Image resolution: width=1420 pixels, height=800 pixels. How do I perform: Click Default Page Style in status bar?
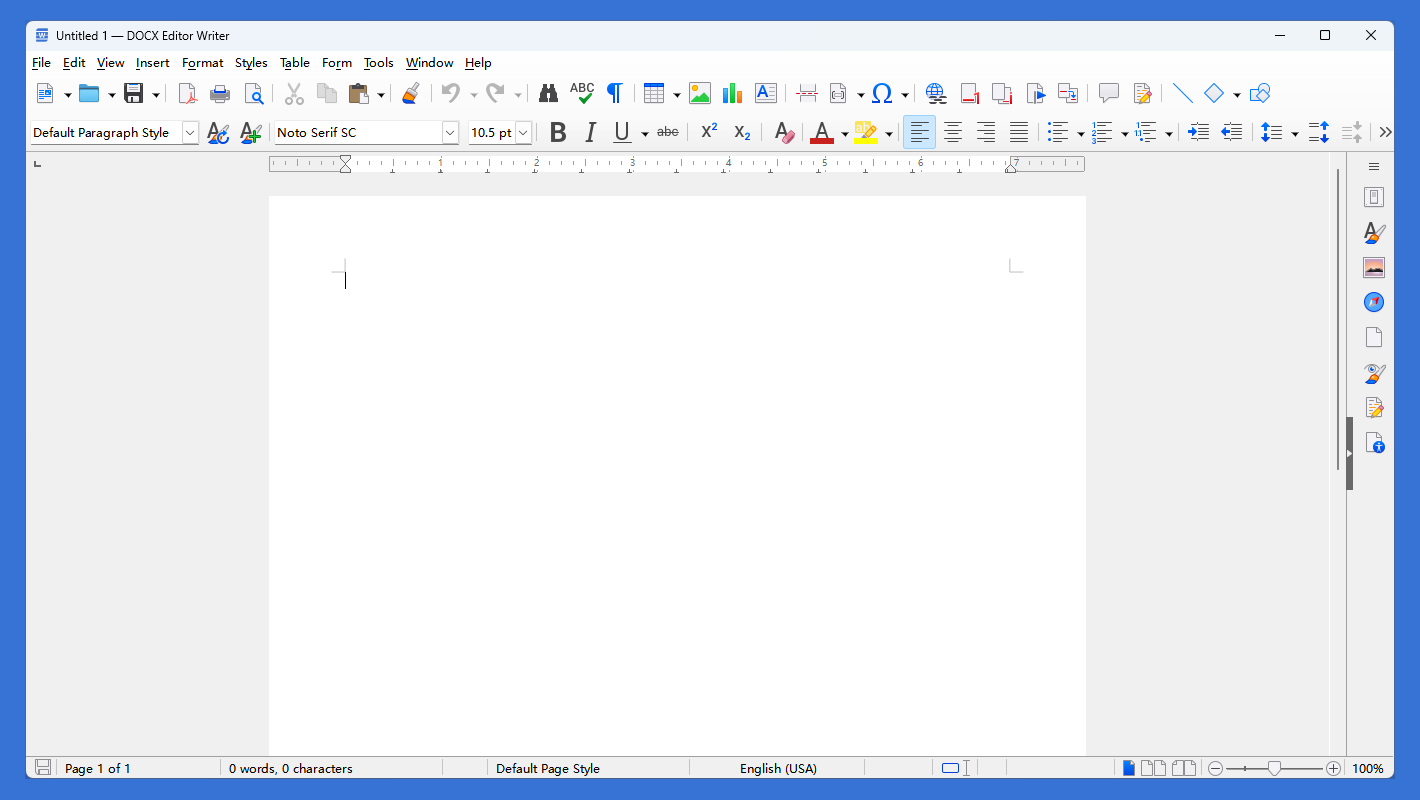tap(548, 768)
